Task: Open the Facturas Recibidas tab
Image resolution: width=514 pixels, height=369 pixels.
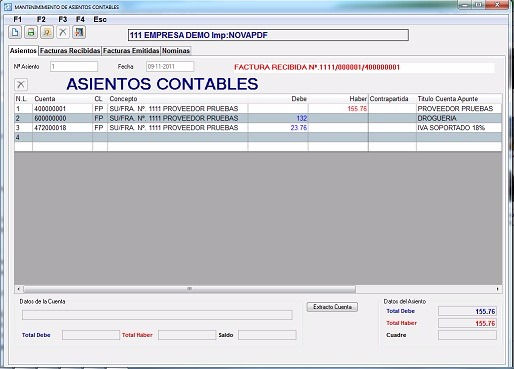Action: [x=70, y=51]
